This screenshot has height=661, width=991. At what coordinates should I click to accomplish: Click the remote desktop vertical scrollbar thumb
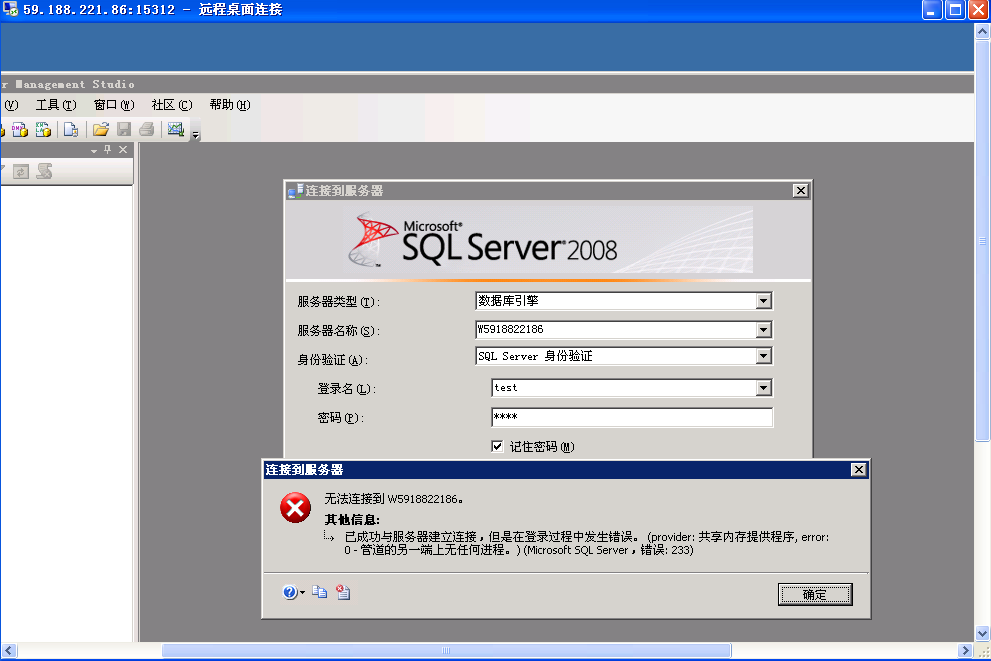(982, 241)
